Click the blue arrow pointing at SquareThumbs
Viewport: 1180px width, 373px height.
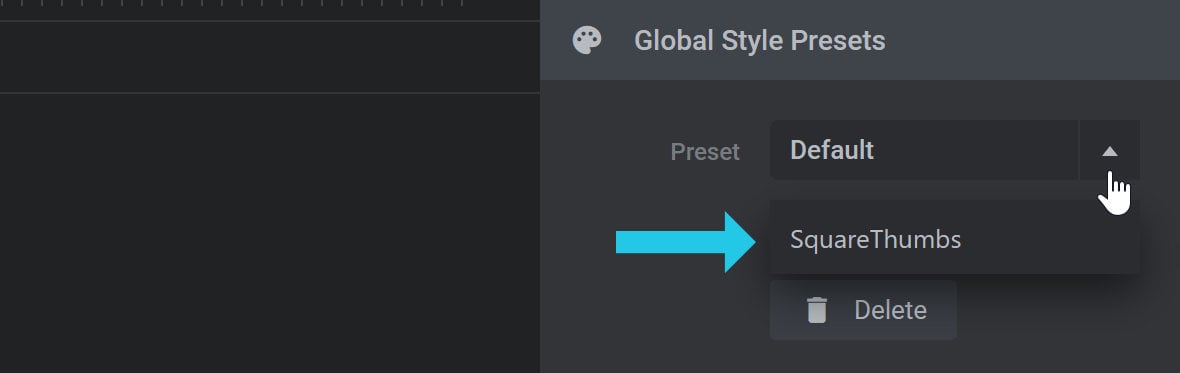point(686,242)
